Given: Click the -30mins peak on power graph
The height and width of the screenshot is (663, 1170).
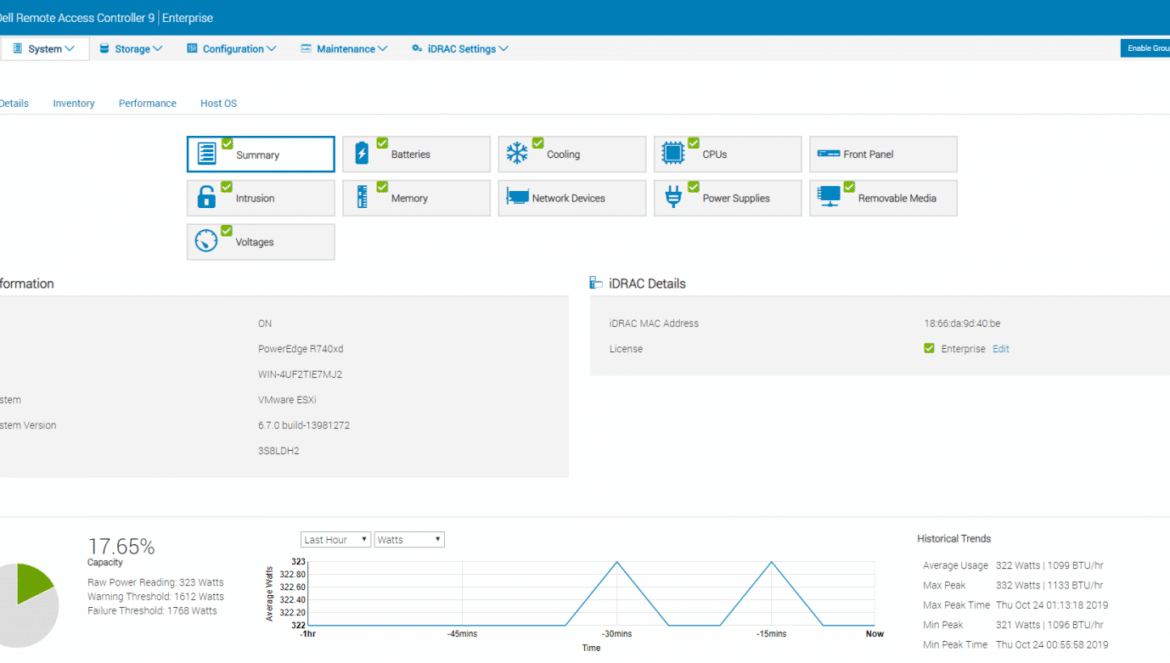Looking at the screenshot, I should click(x=617, y=562).
